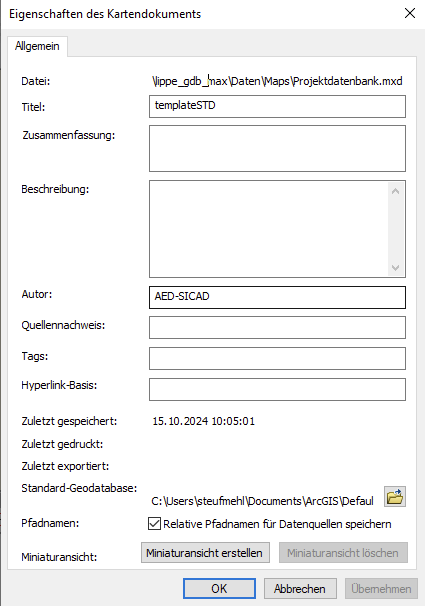425x606 pixels.
Task: Confirm the dialog with OK
Action: (219, 589)
